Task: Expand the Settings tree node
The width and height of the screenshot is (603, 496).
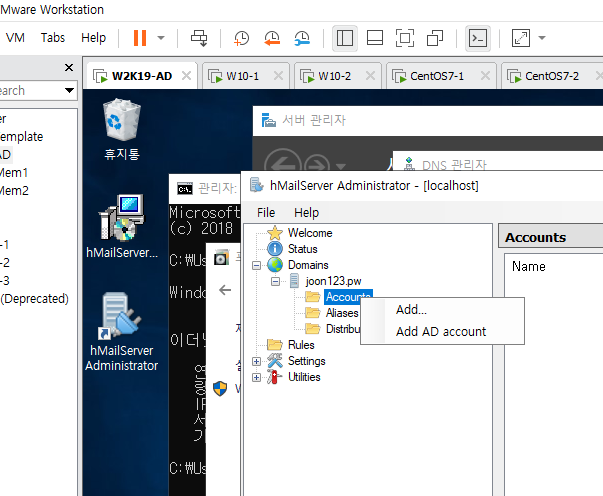Action: (x=257, y=361)
